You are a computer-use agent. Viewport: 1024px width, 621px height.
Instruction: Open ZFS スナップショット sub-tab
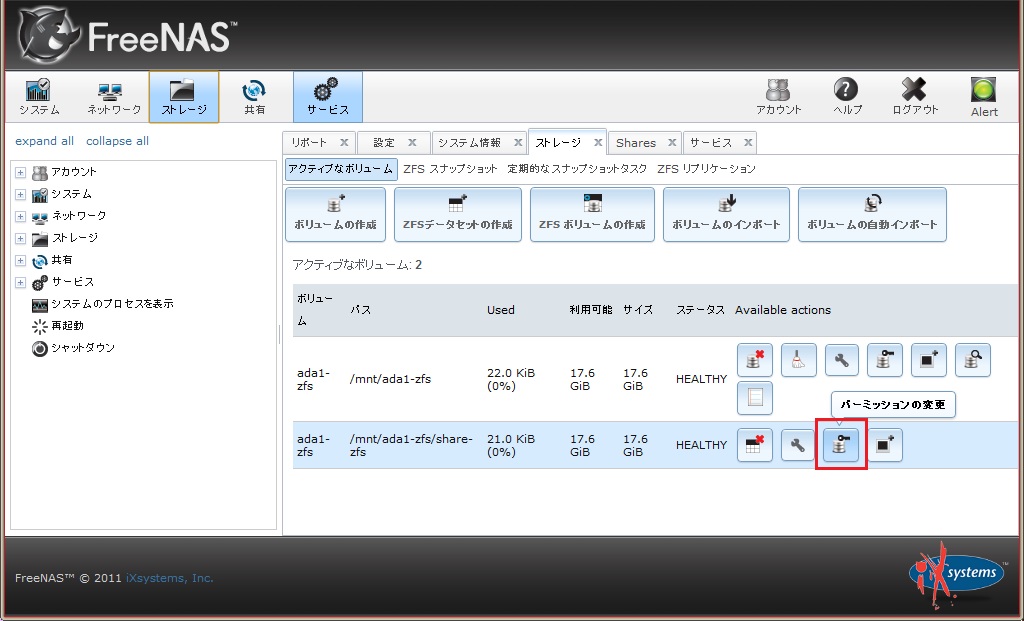[450, 169]
